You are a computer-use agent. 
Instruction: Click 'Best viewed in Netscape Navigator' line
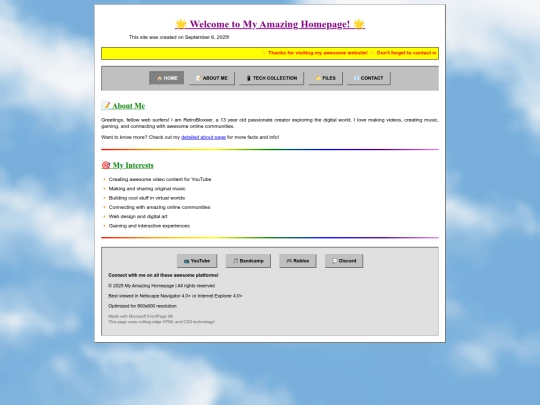point(175,296)
